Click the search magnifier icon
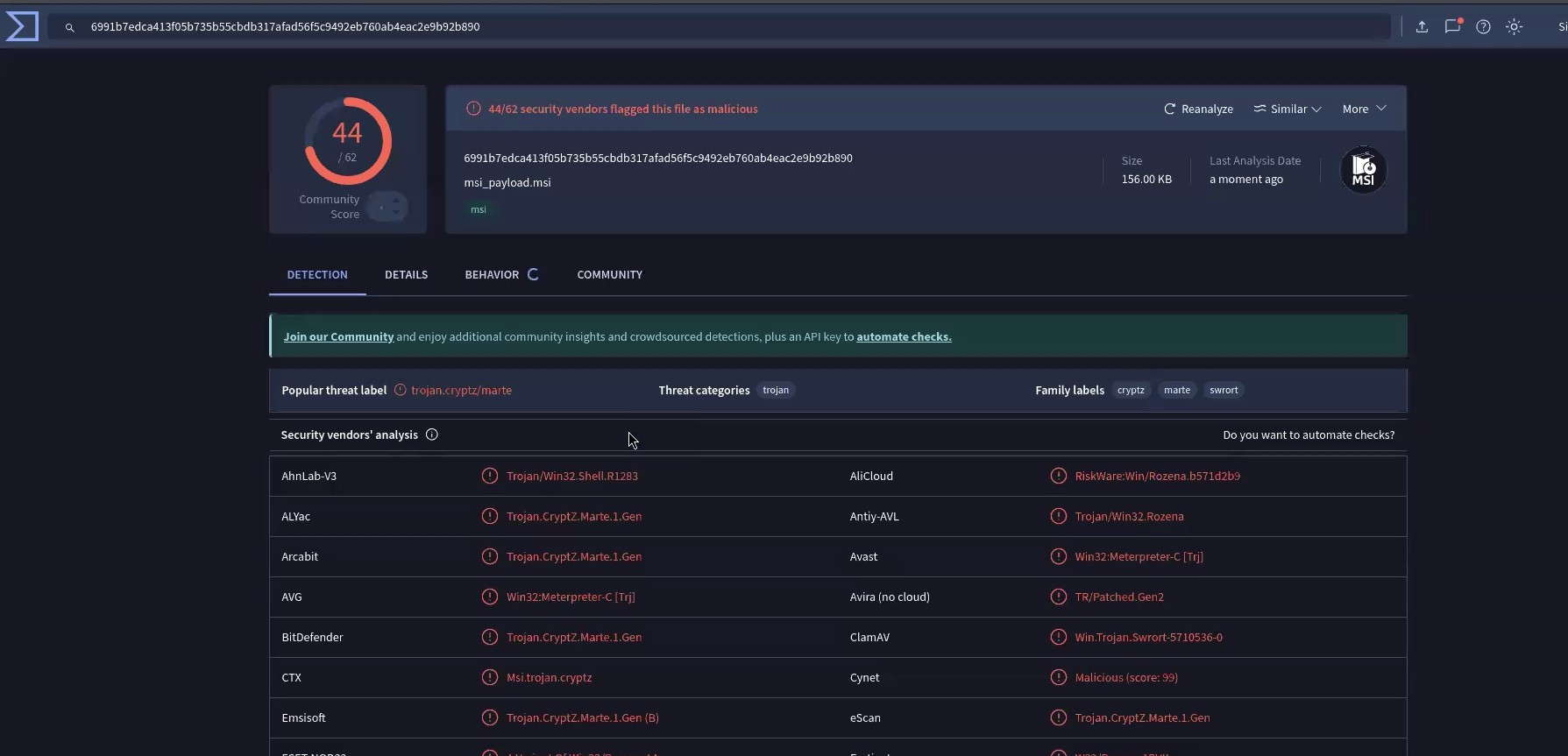 (69, 27)
